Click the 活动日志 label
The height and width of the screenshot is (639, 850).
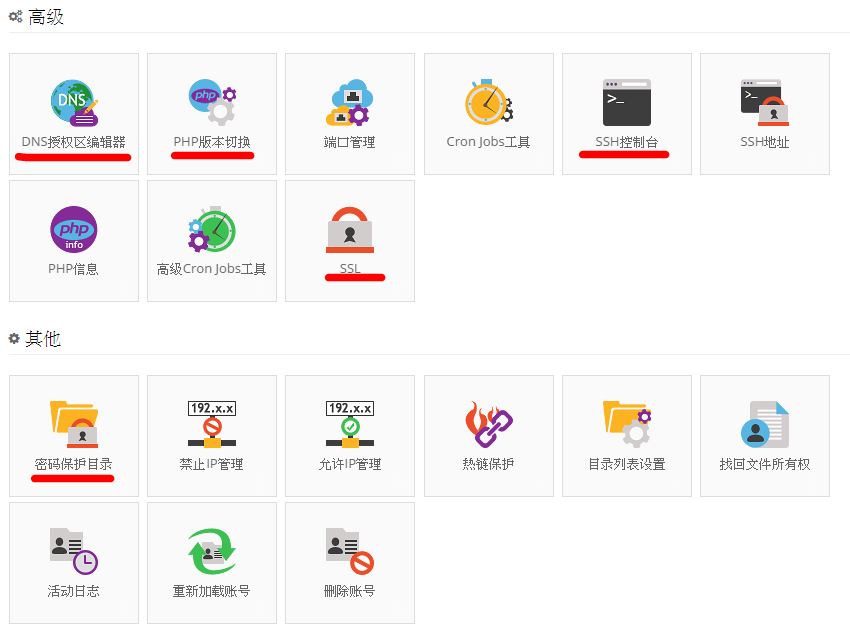pyautogui.click(x=73, y=591)
